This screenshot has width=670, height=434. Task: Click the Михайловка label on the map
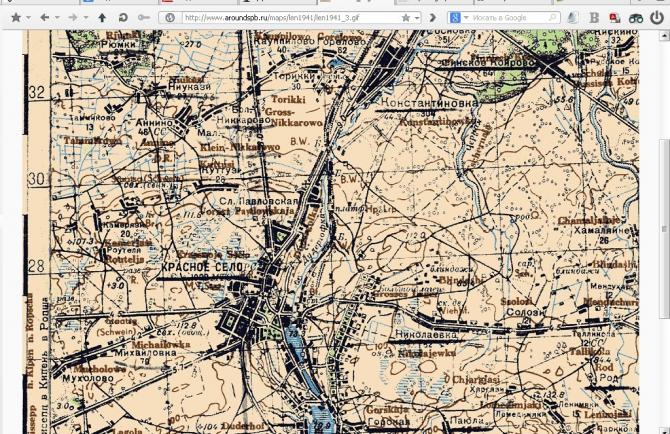pos(145,353)
